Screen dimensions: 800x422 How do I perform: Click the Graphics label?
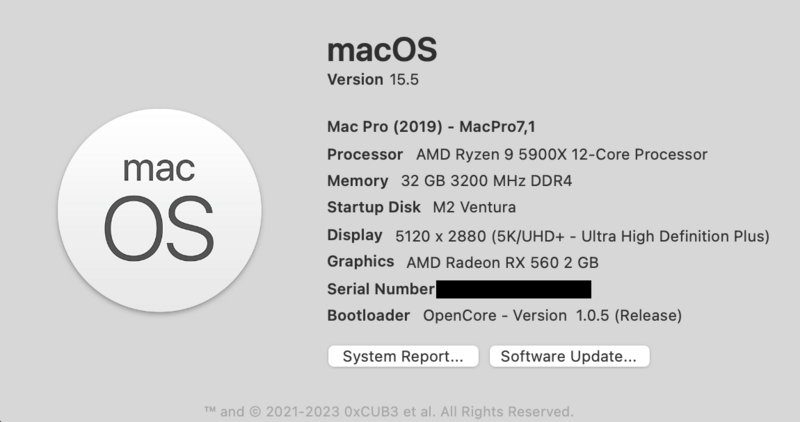(x=361, y=262)
